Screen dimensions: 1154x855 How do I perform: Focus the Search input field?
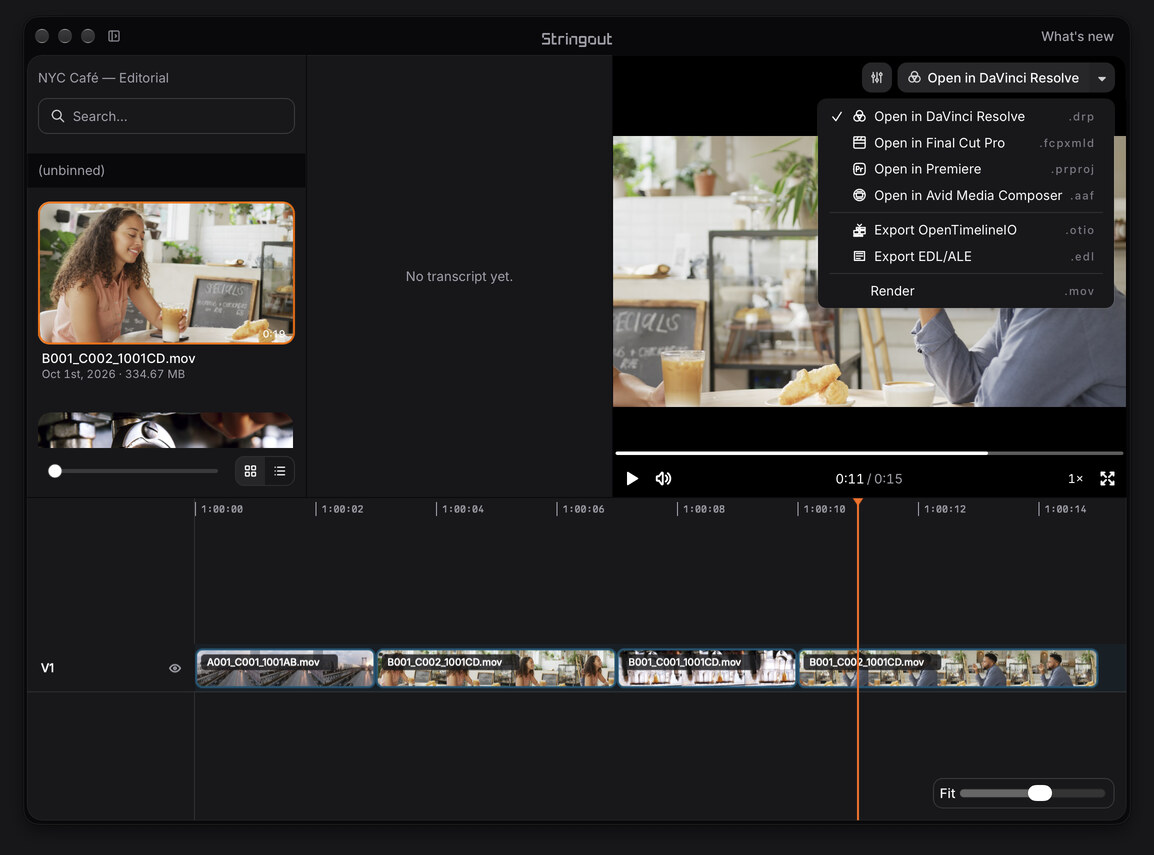(166, 116)
